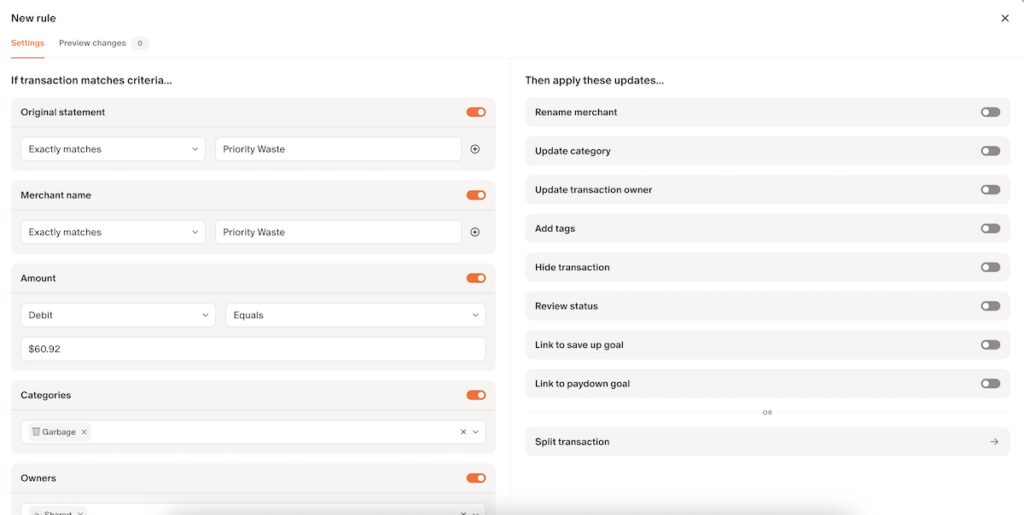Click the Link to paydown goal label

click(583, 383)
